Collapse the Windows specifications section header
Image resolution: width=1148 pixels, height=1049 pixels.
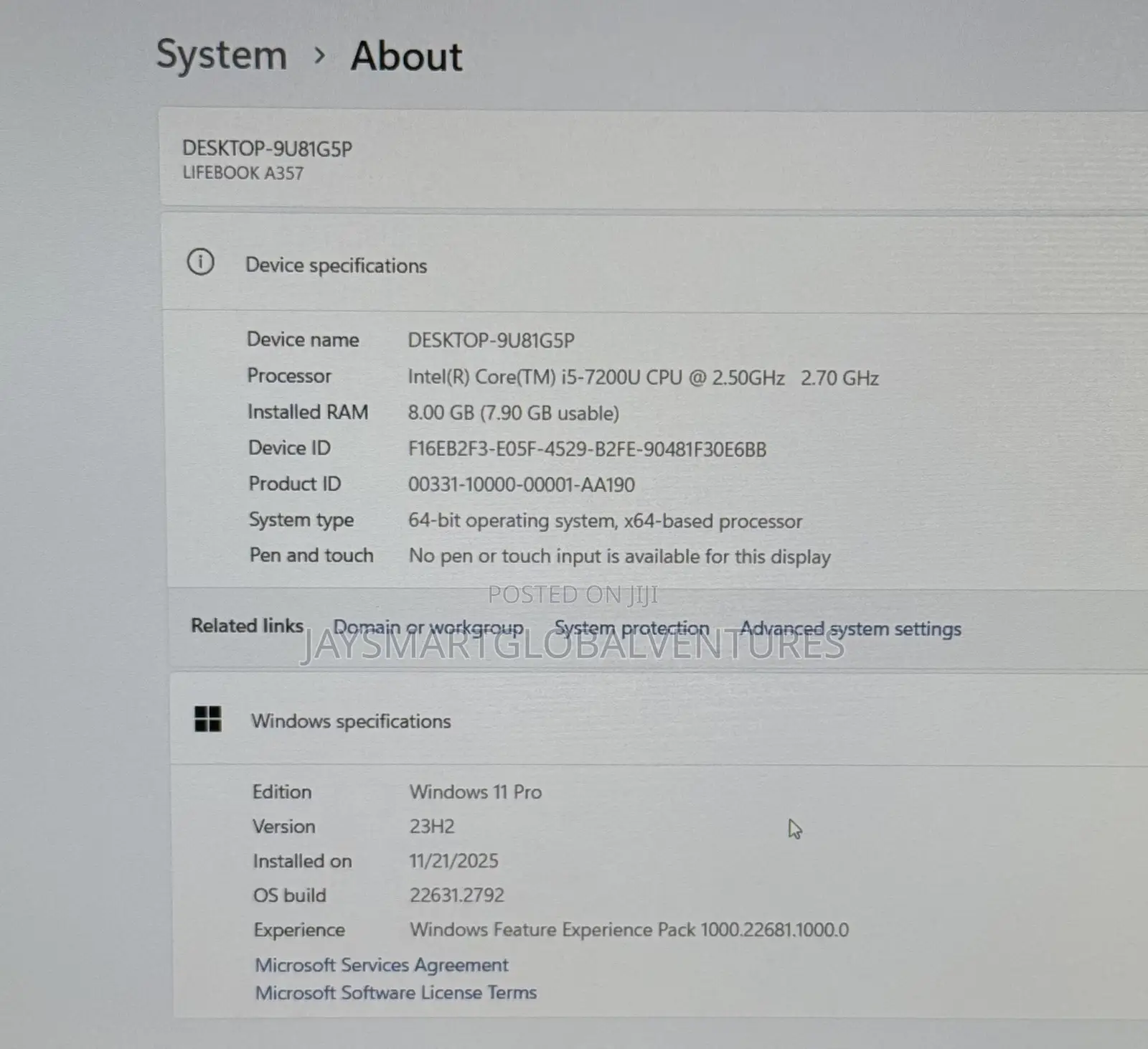[x=659, y=720]
